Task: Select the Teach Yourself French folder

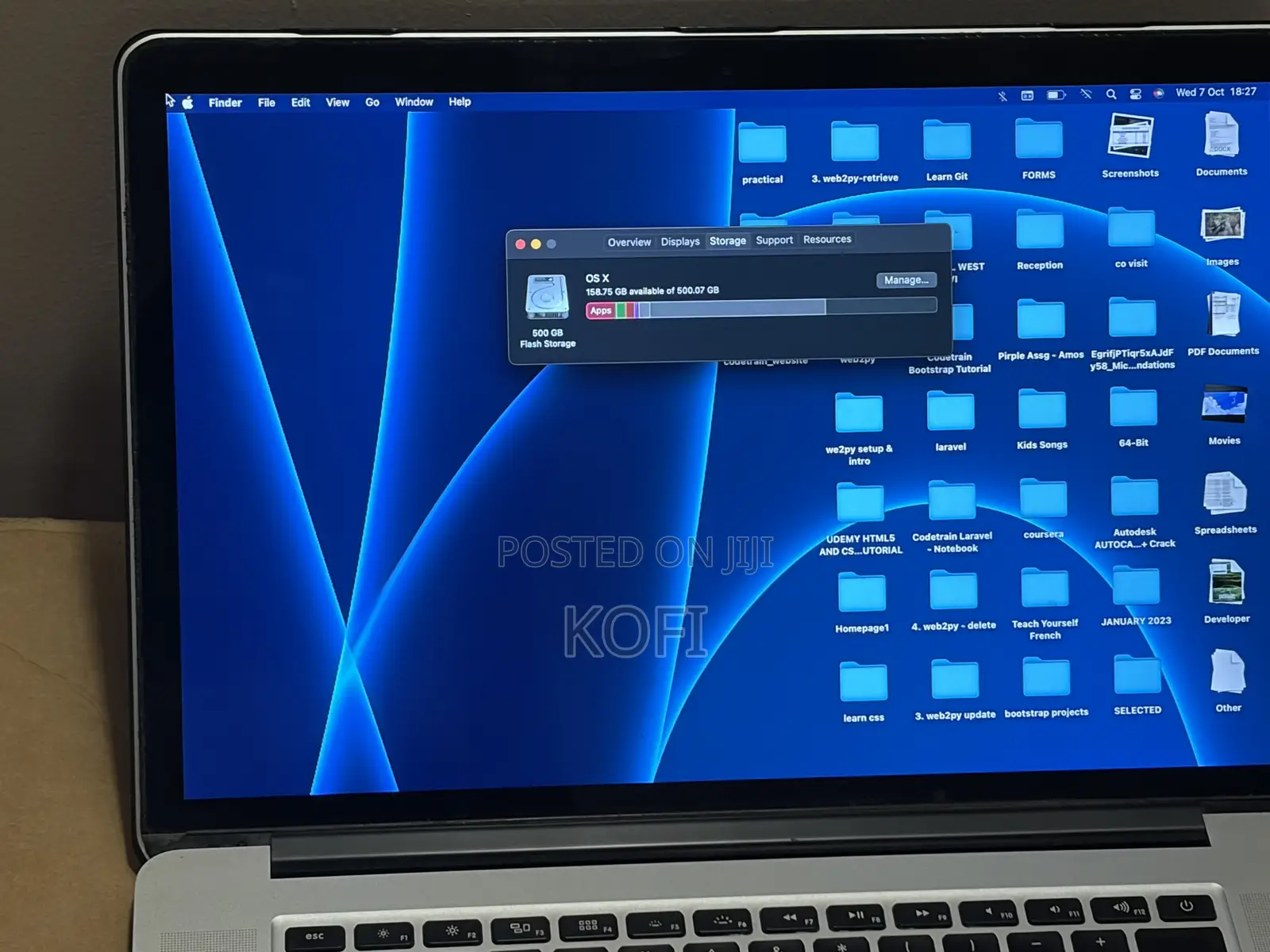Action: pyautogui.click(x=1045, y=589)
